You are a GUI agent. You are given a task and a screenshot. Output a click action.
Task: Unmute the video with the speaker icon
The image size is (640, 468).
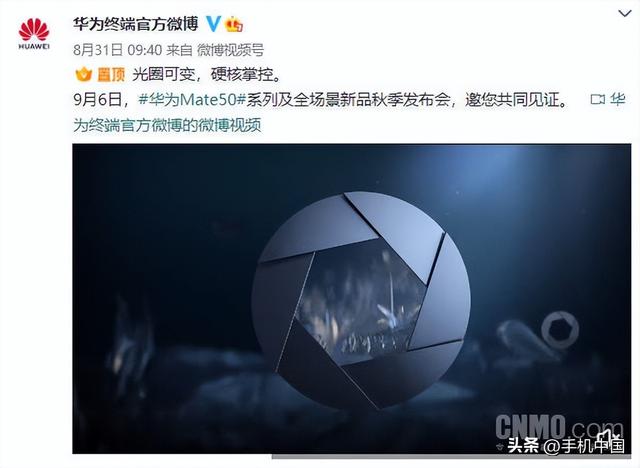pyautogui.click(x=609, y=435)
